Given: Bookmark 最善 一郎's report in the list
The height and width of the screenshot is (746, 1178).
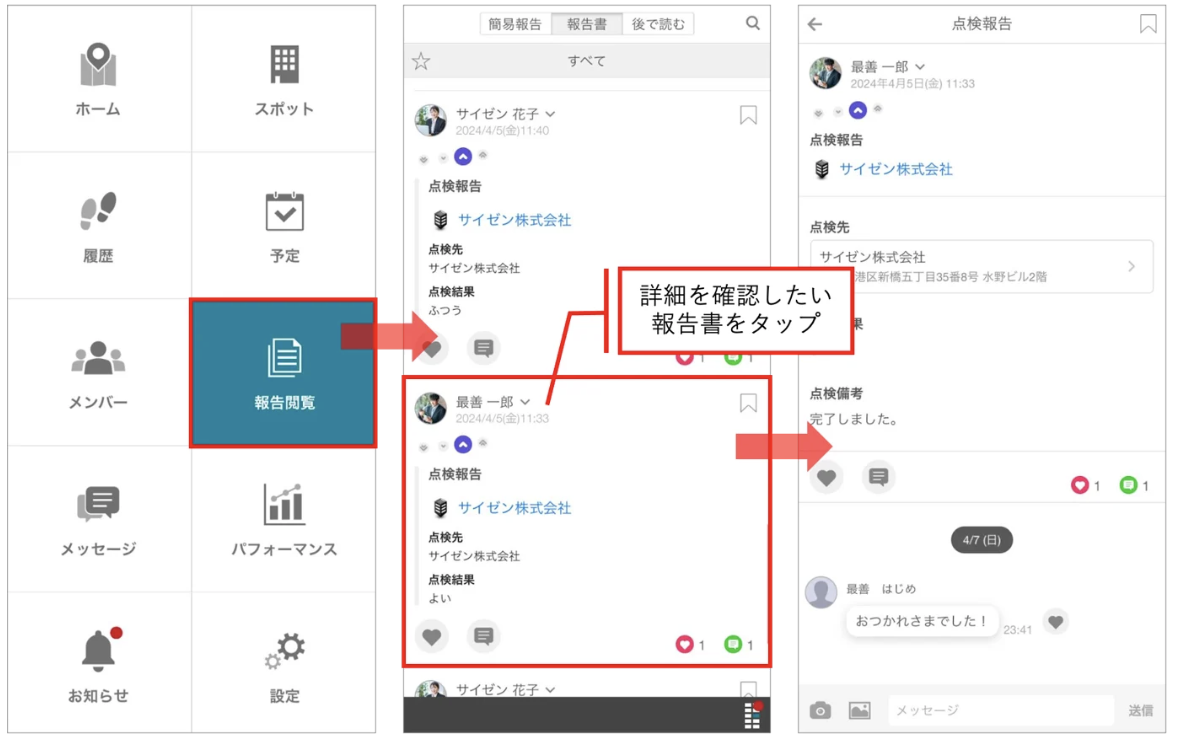Looking at the screenshot, I should coord(748,403).
